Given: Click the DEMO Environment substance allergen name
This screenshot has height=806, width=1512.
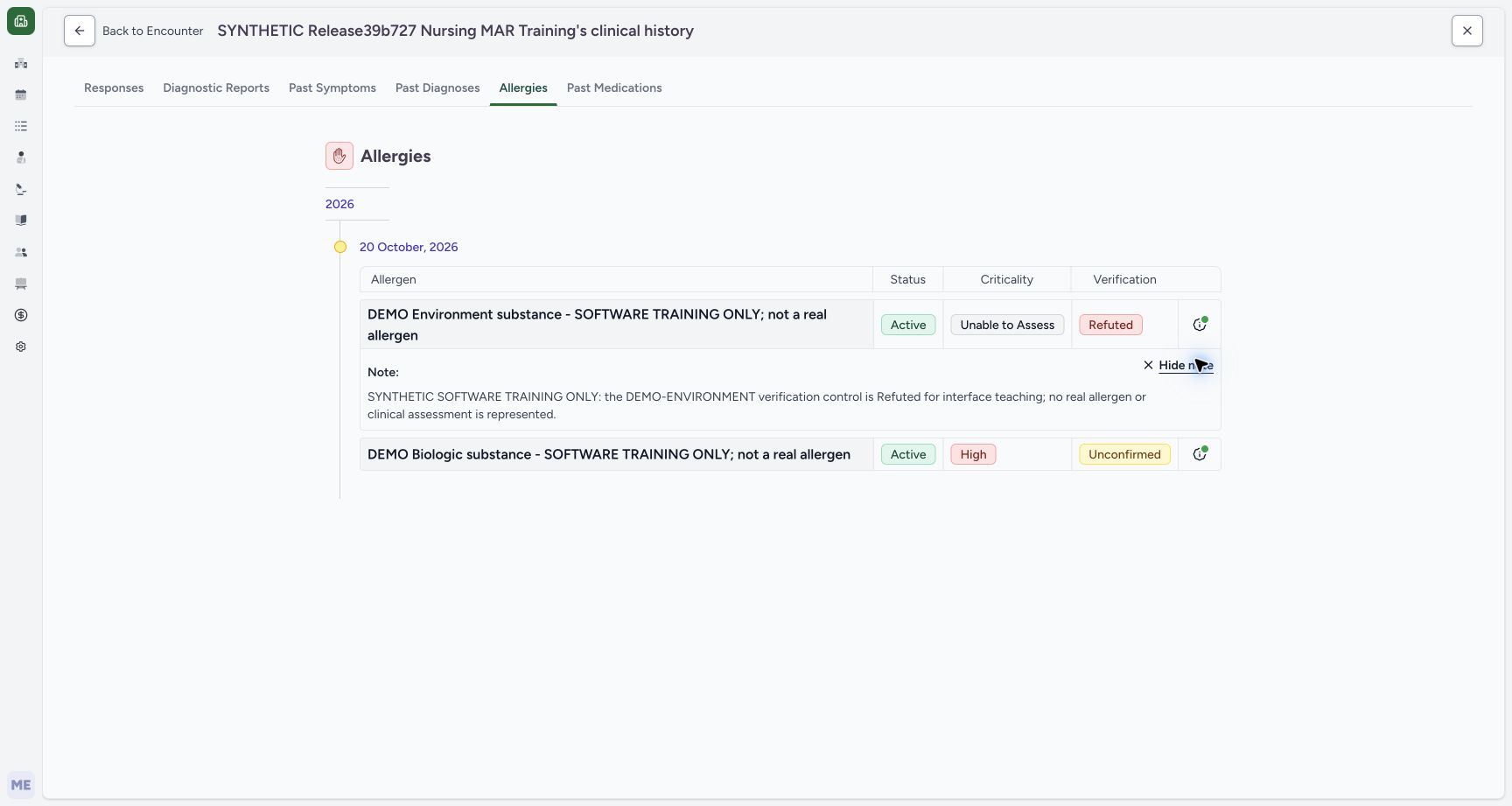Looking at the screenshot, I should click(597, 325).
